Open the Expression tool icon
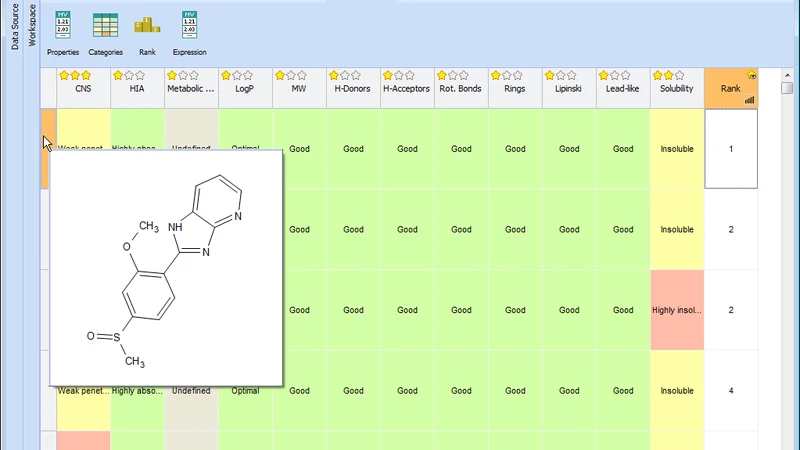The height and width of the screenshot is (450, 800). (189, 25)
